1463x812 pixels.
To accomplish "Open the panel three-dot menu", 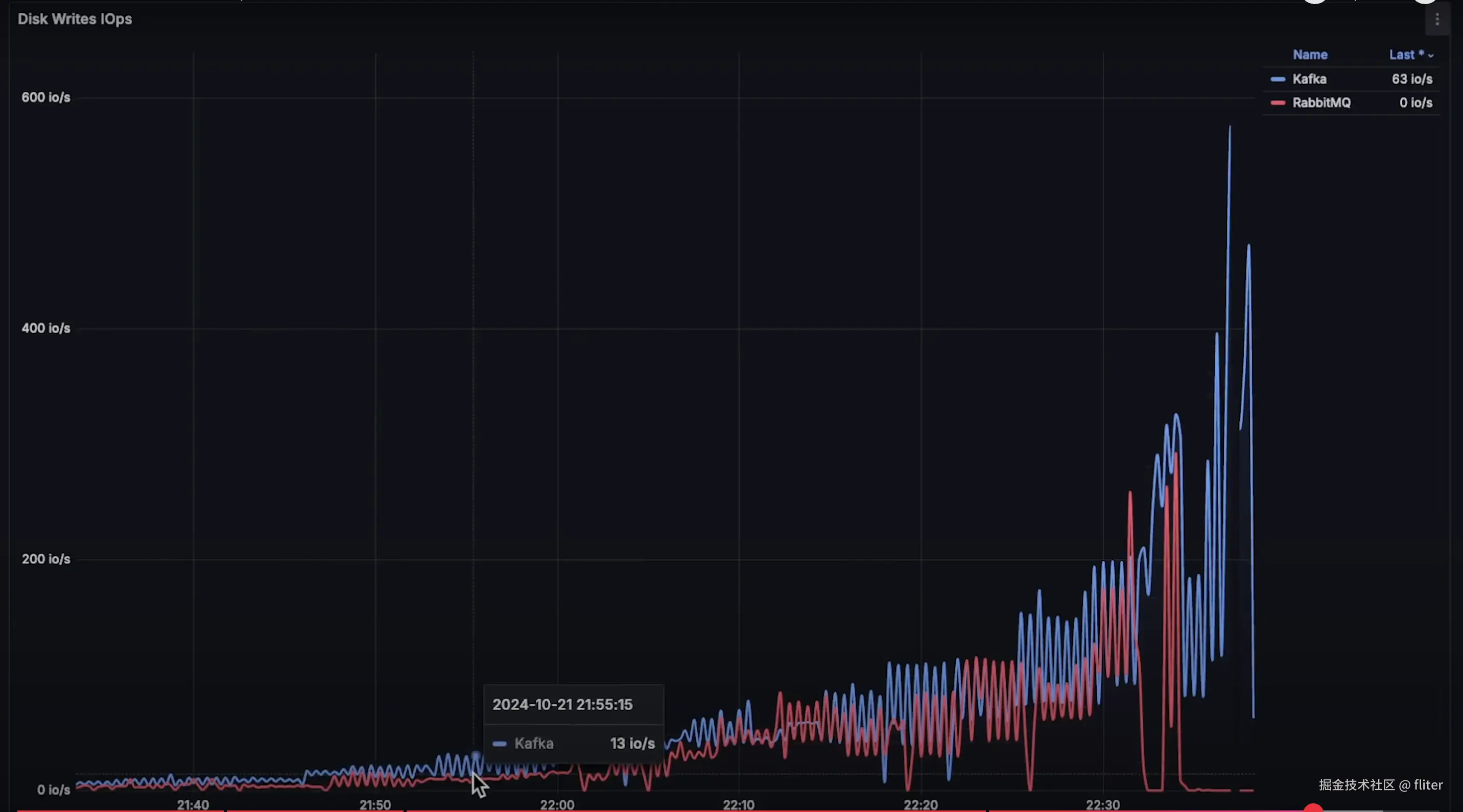I will tap(1437, 20).
